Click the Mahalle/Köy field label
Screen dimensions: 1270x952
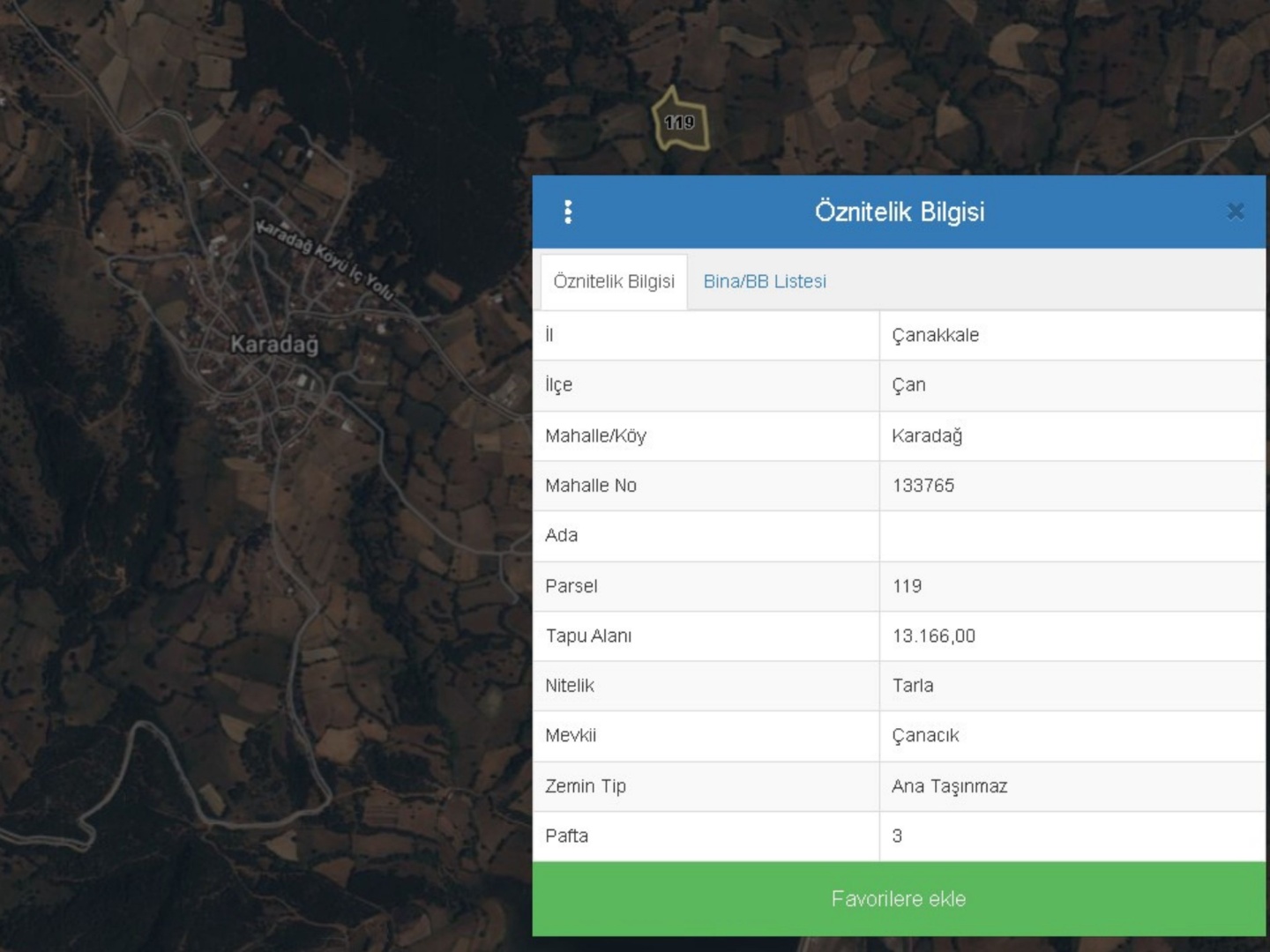pyautogui.click(x=595, y=435)
